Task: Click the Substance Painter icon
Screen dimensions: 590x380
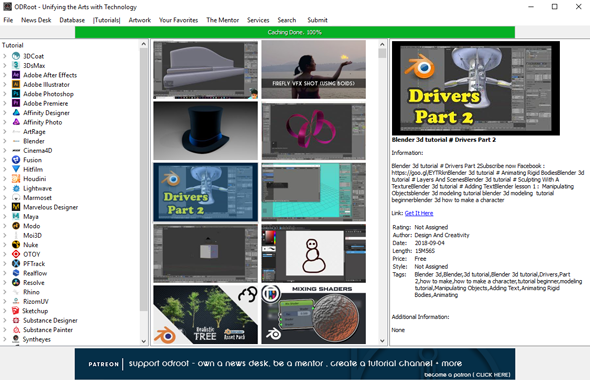Action: coord(16,330)
